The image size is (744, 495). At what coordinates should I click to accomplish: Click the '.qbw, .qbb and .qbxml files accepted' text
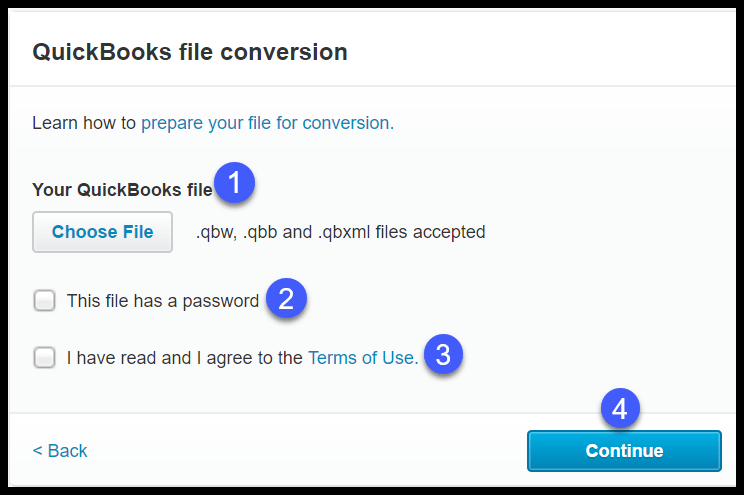pos(341,232)
